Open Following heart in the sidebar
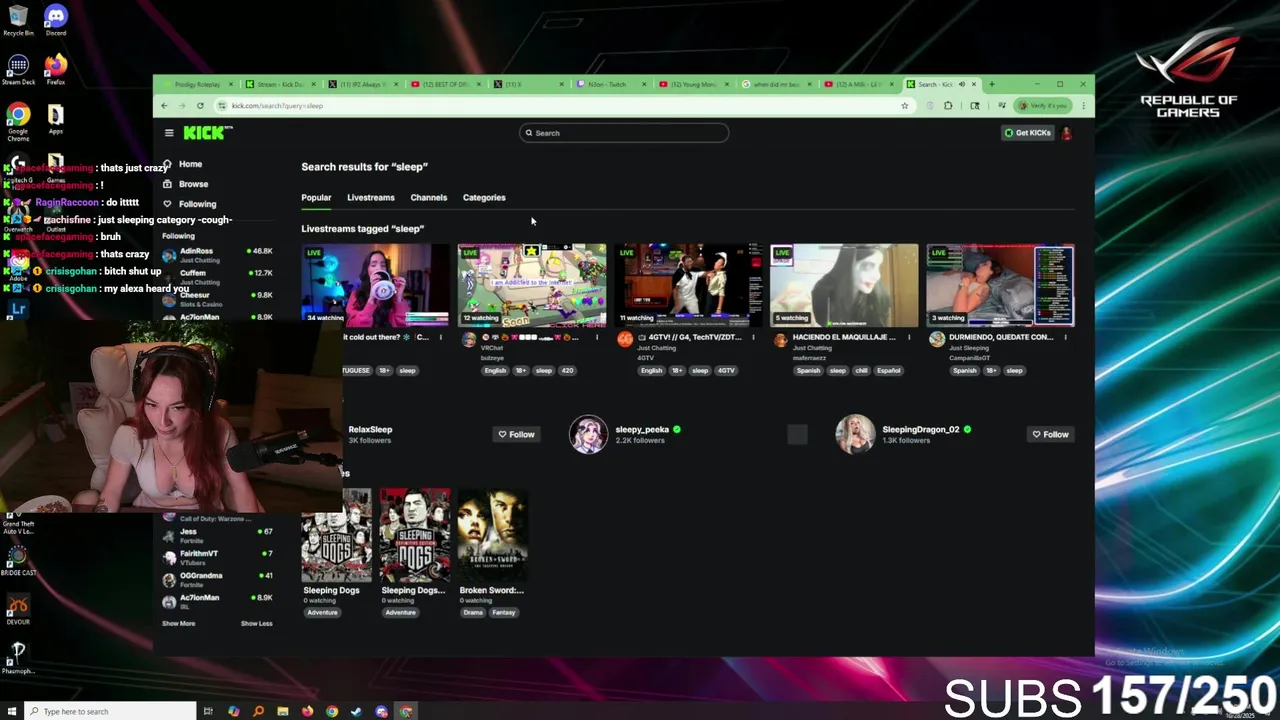 (x=168, y=204)
